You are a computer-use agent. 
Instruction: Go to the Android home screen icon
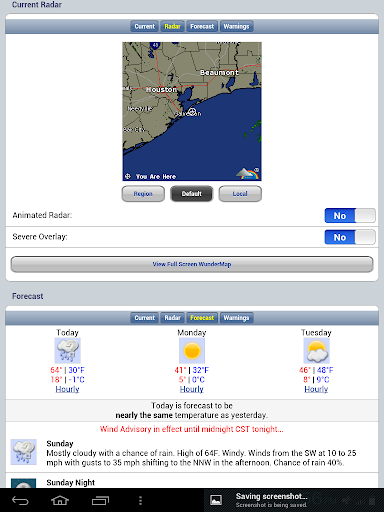(x=60, y=500)
